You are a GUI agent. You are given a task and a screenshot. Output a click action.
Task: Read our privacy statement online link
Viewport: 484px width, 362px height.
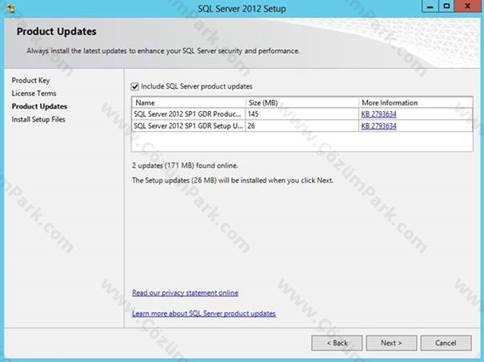pos(185,293)
